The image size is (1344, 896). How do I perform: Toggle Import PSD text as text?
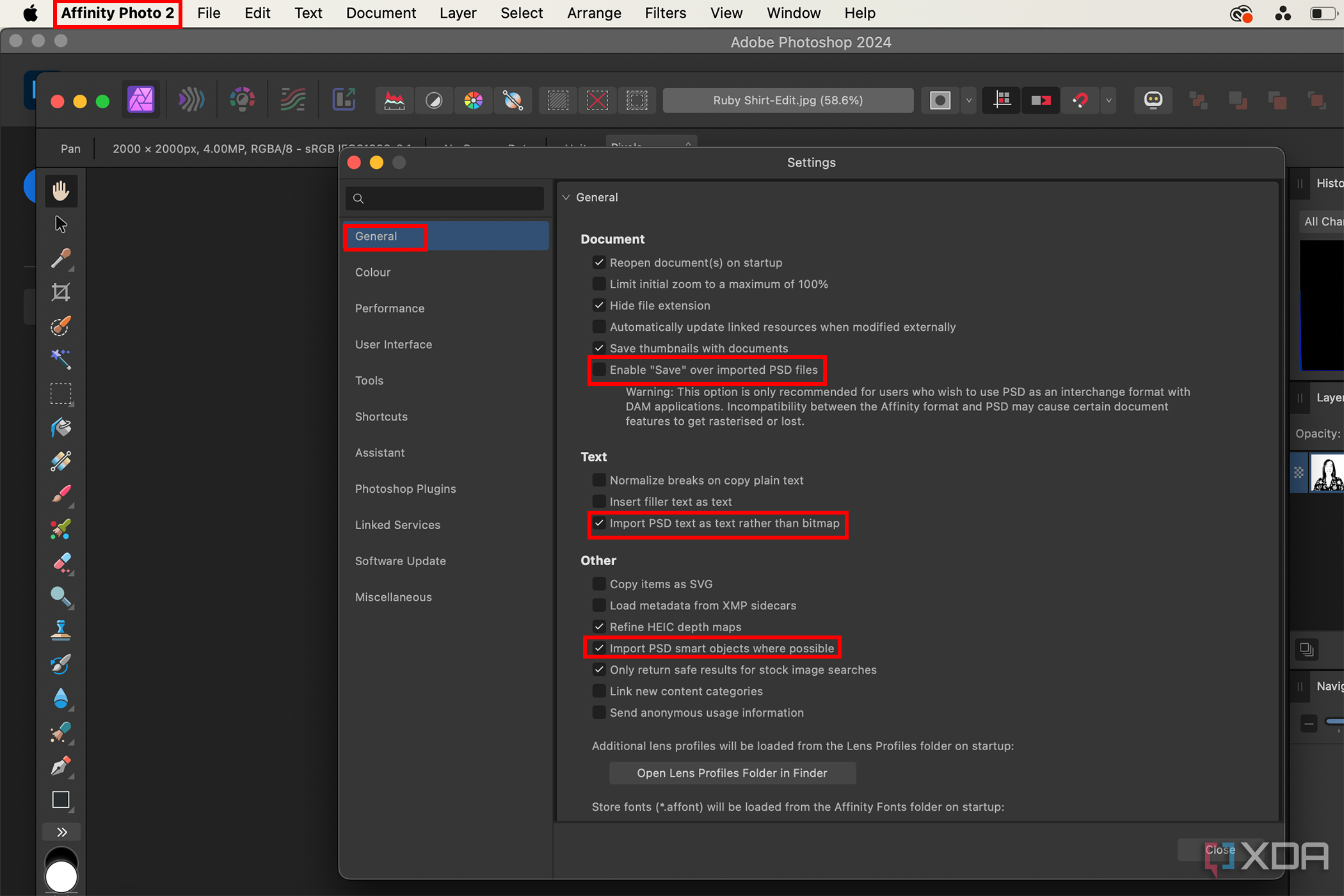pos(599,523)
